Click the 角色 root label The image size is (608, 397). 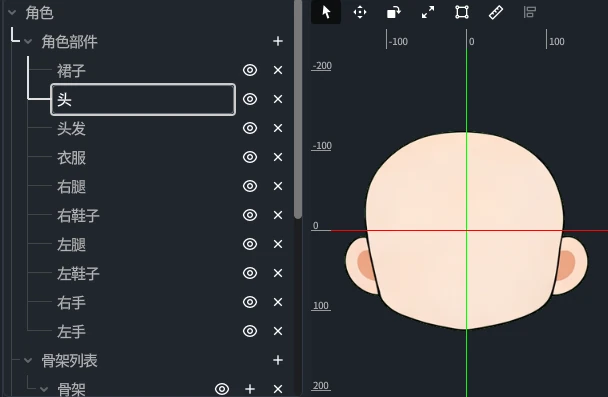39,13
